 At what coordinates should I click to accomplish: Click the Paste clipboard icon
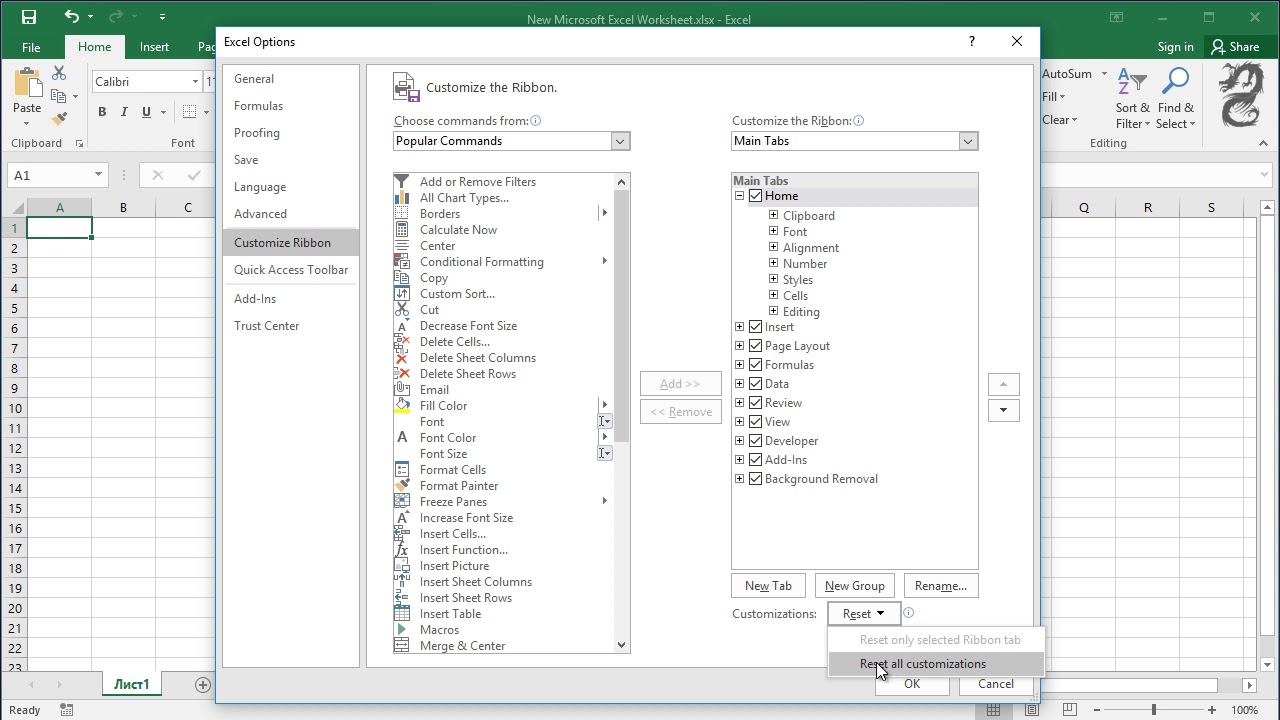click(x=27, y=83)
